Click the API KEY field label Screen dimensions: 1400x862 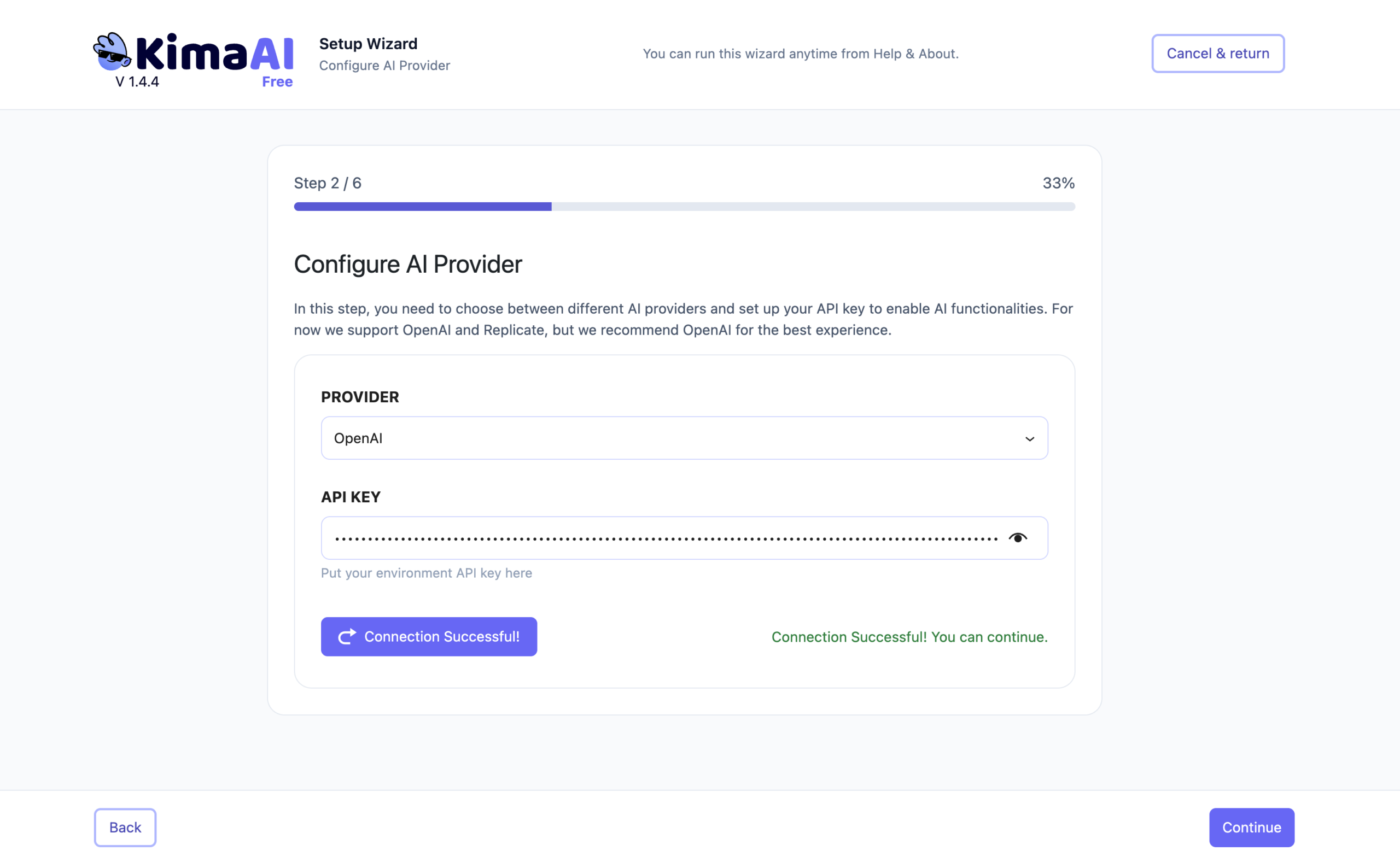351,496
